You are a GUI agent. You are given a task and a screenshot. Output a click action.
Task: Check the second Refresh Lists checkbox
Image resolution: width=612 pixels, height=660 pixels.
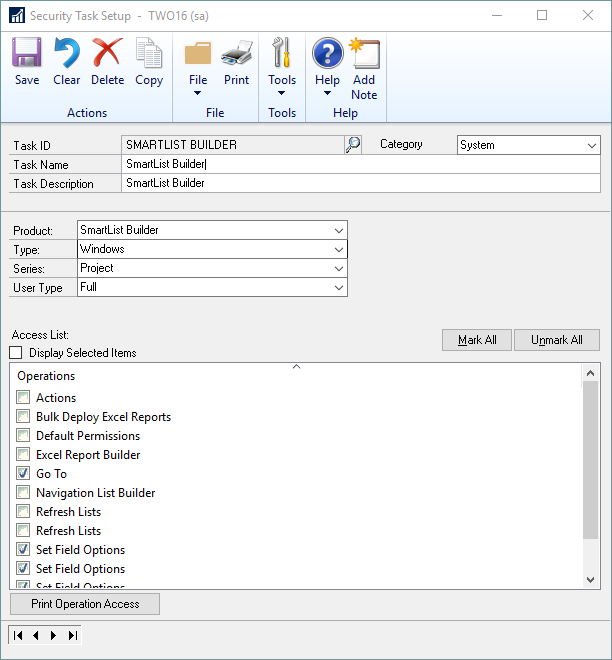point(23,530)
